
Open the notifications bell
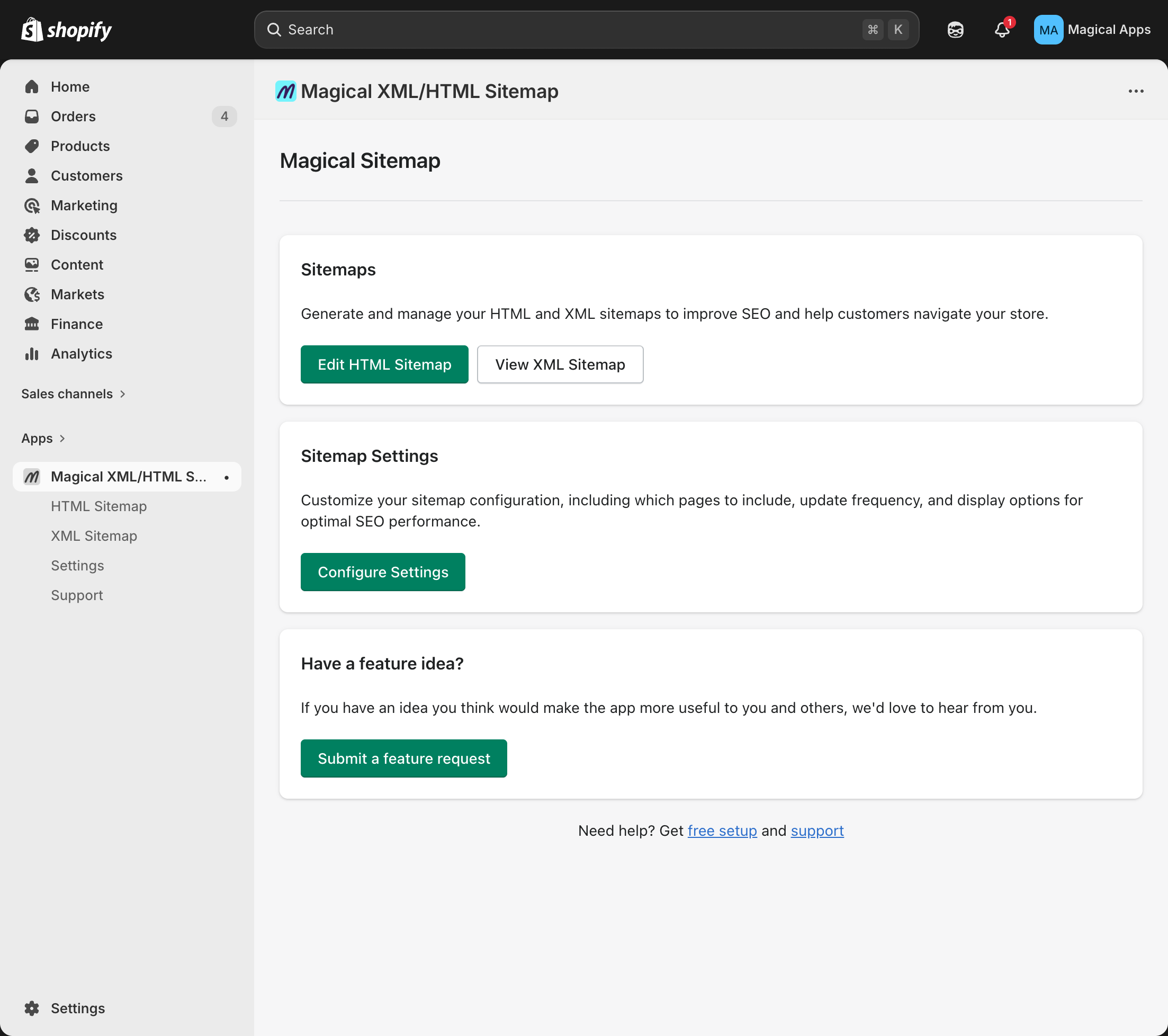1002,30
